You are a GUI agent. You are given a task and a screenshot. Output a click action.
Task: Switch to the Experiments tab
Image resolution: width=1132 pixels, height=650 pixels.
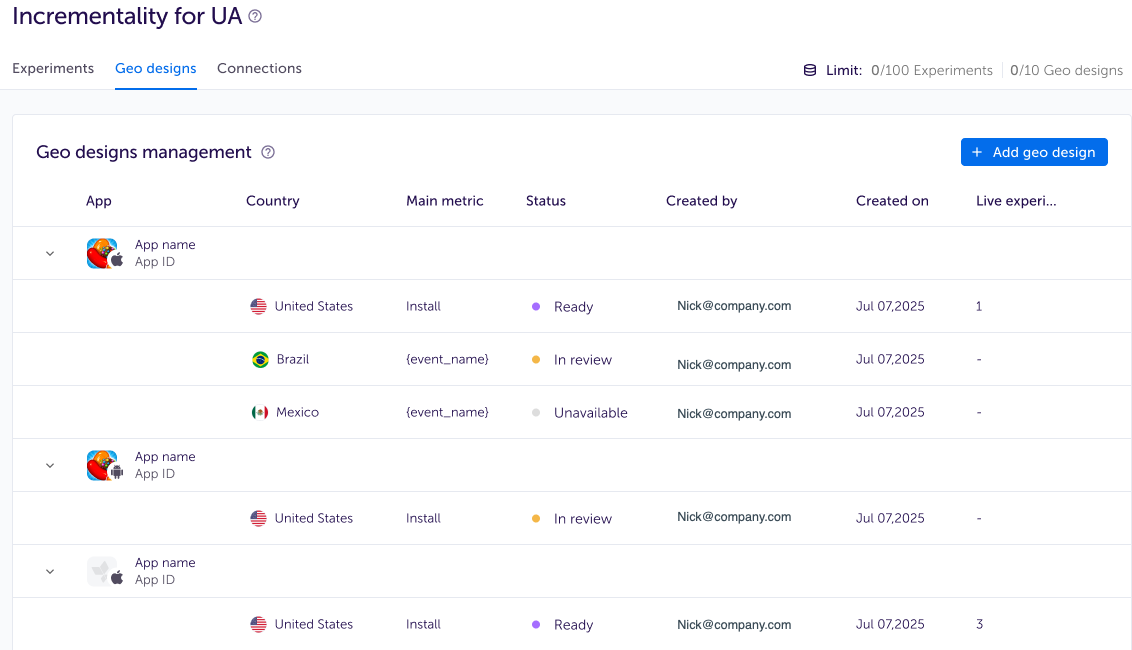(53, 69)
